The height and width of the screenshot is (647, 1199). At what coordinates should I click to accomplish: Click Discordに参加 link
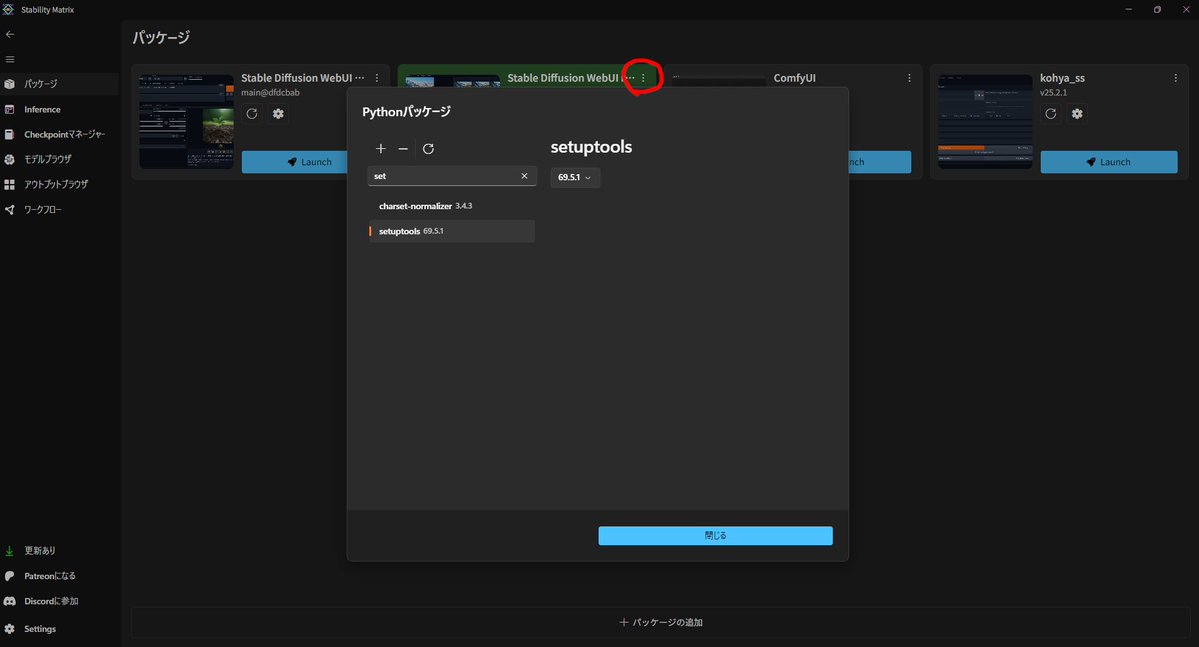pos(60,601)
